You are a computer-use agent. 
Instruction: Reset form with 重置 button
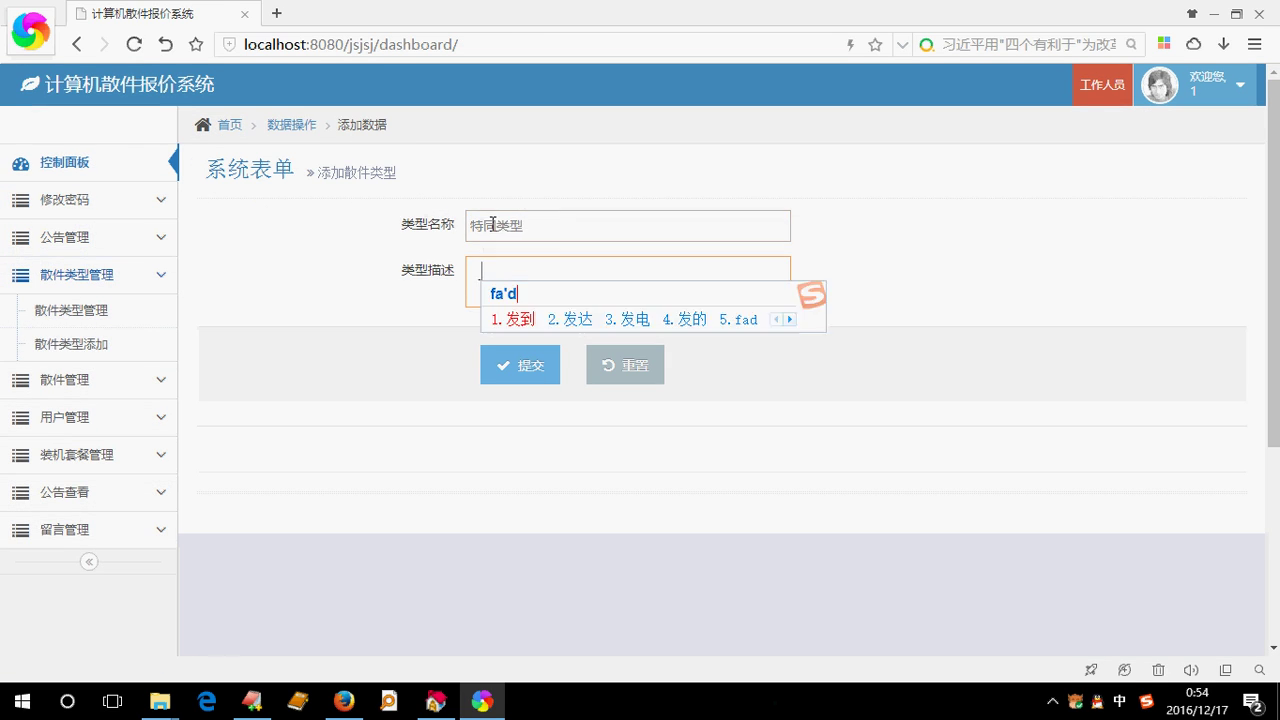coord(625,365)
